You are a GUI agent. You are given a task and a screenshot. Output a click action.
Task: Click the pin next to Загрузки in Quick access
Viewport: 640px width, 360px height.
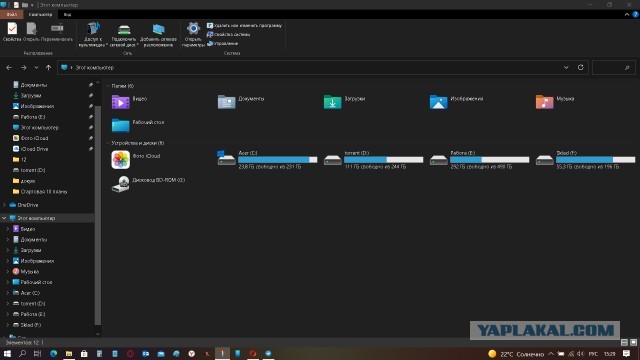(x=91, y=96)
